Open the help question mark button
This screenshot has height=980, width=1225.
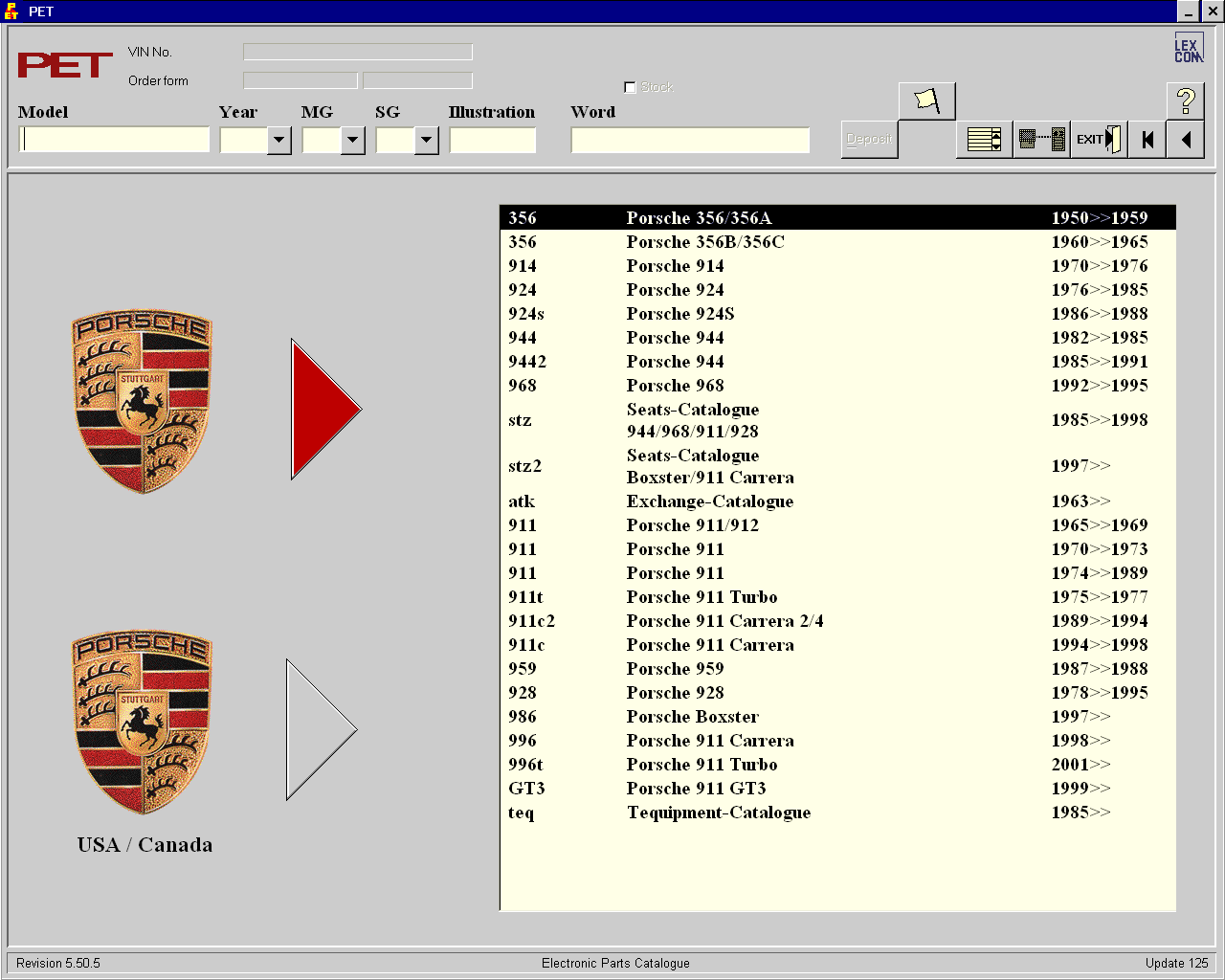click(1185, 100)
